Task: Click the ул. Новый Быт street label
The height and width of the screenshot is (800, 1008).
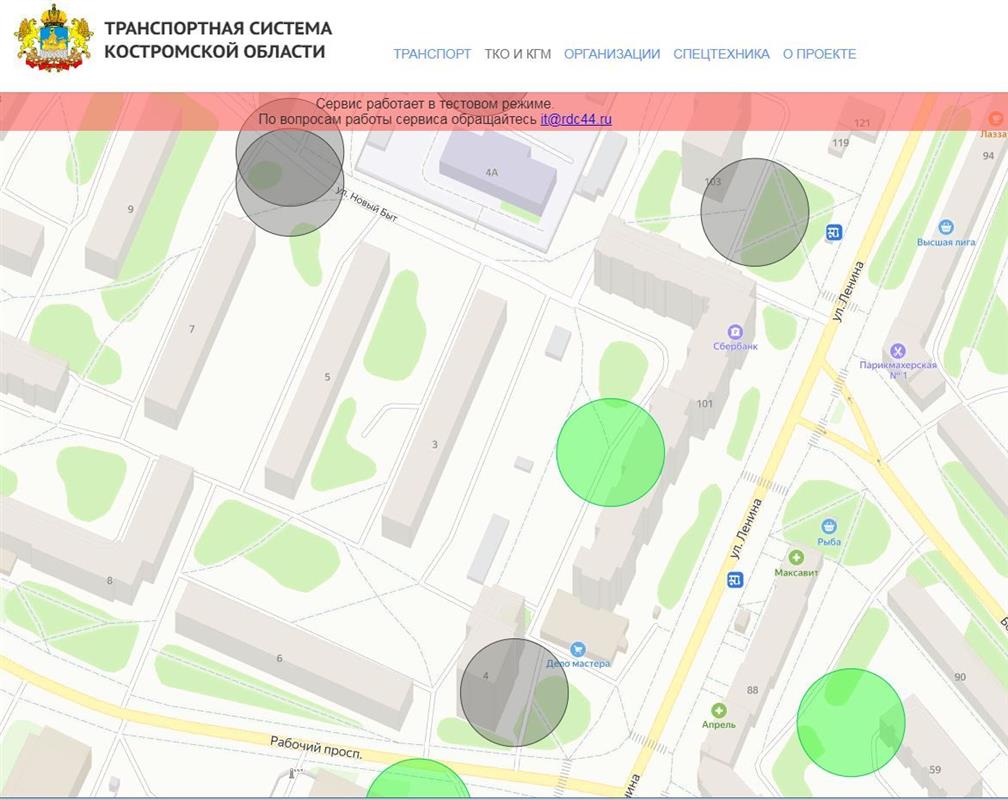Action: [x=366, y=204]
